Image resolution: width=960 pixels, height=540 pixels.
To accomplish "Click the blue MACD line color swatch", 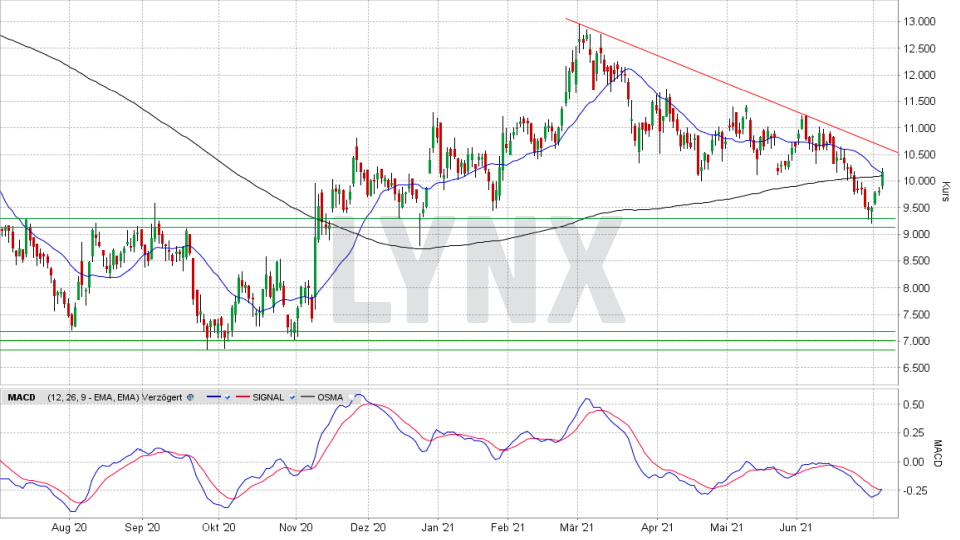I will tap(211, 398).
